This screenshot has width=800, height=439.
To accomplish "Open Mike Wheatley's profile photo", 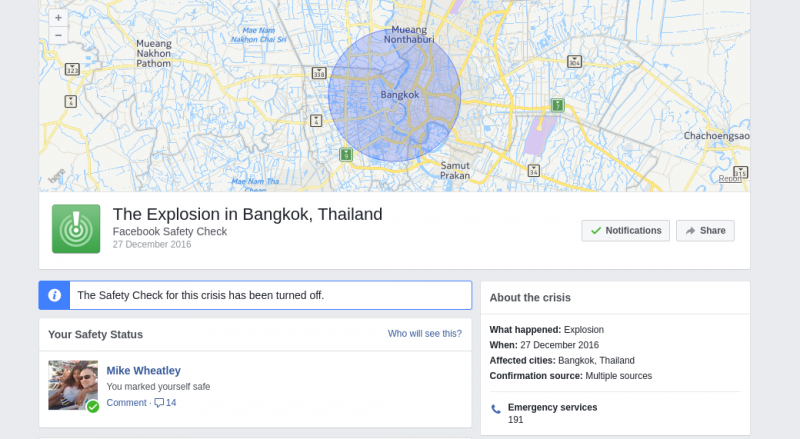I will pos(73,385).
